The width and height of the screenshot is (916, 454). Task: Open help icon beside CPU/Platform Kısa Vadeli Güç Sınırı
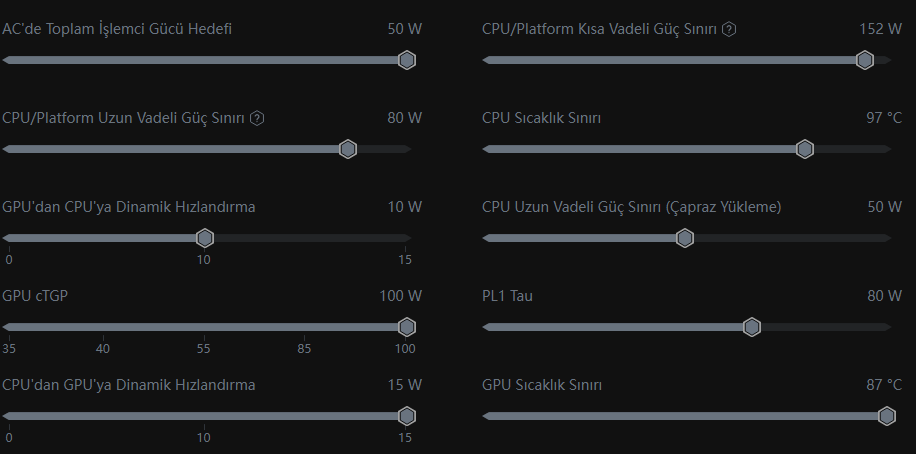(x=728, y=29)
